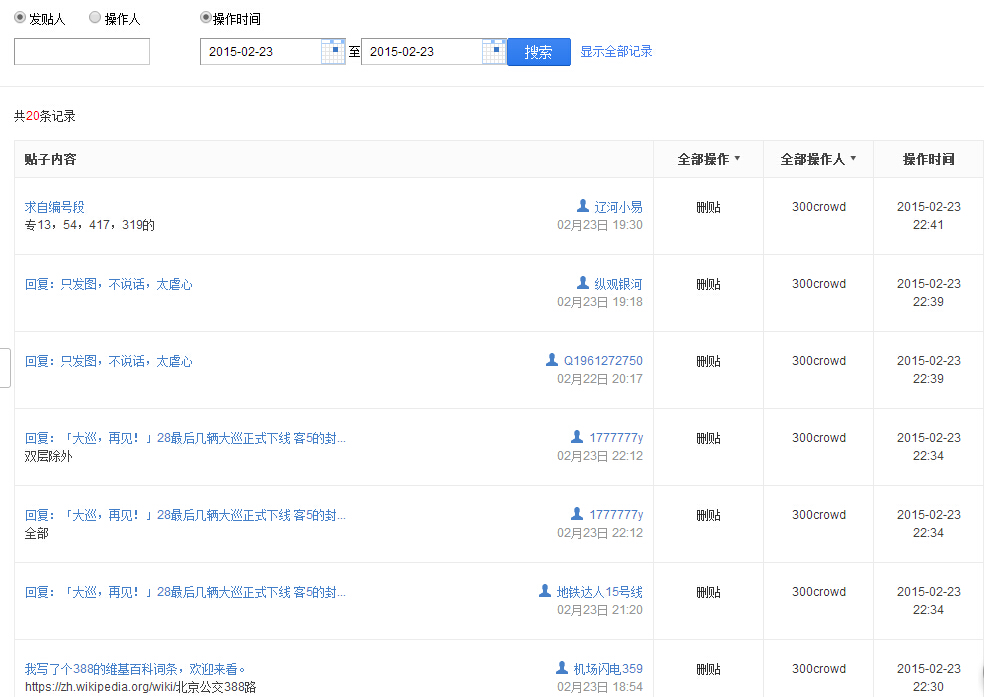Open 大巡 reply posted by 地铁达人15号线
The width and height of the screenshot is (984, 697).
(185, 592)
